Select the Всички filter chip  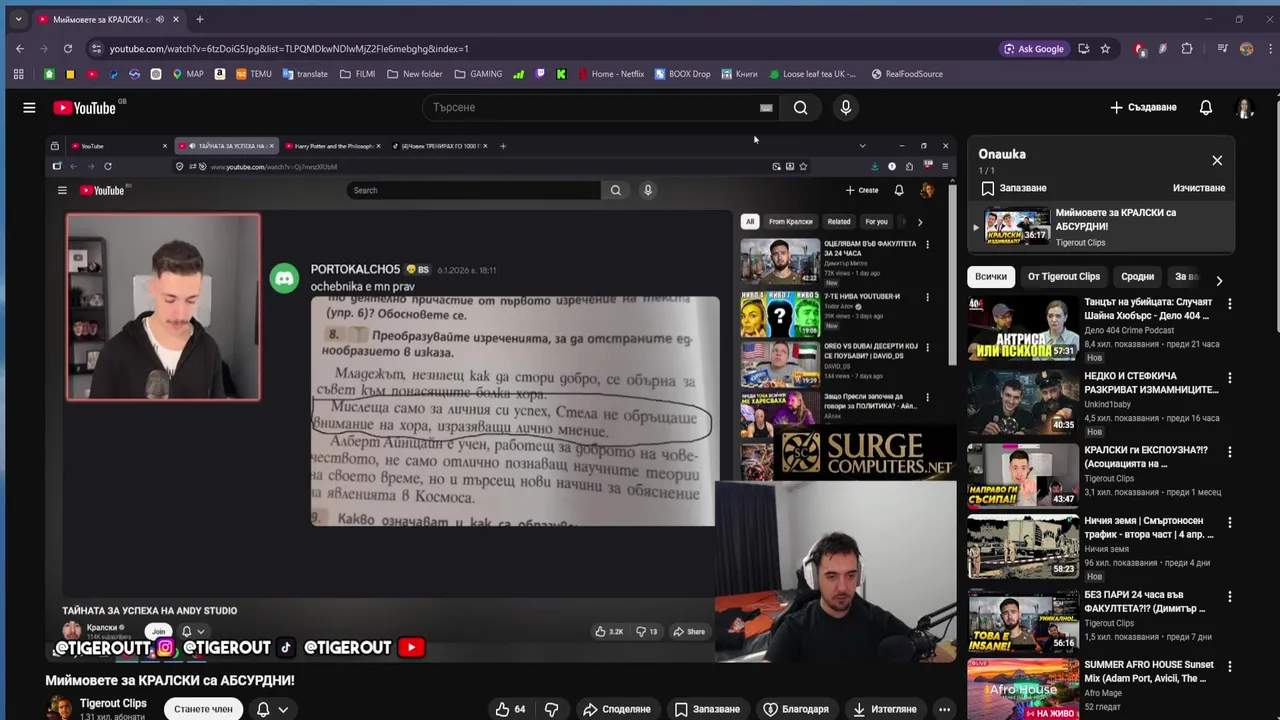pyautogui.click(x=991, y=277)
